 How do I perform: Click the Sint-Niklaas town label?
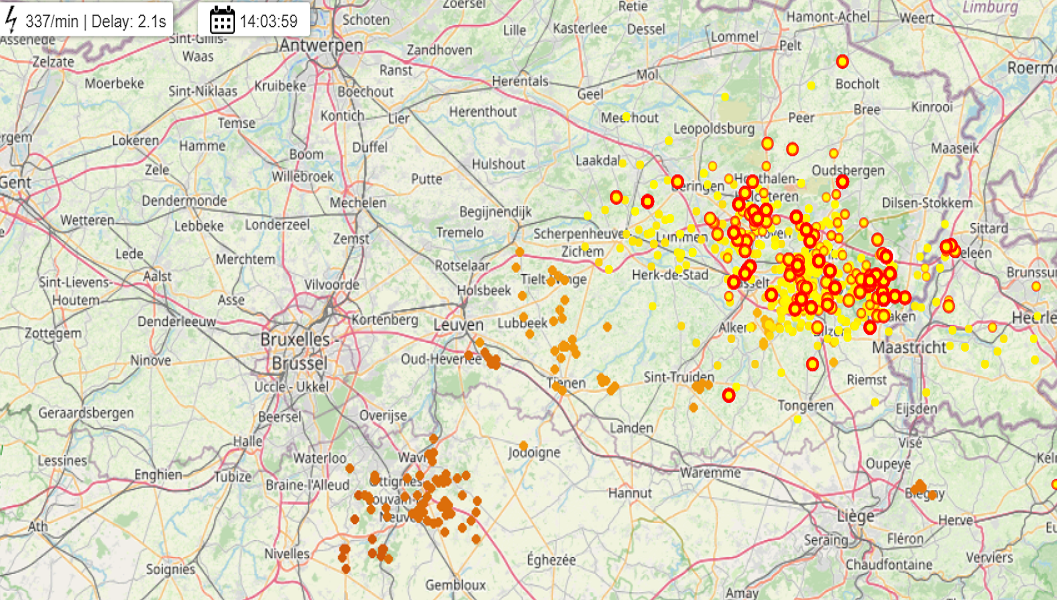[x=203, y=91]
